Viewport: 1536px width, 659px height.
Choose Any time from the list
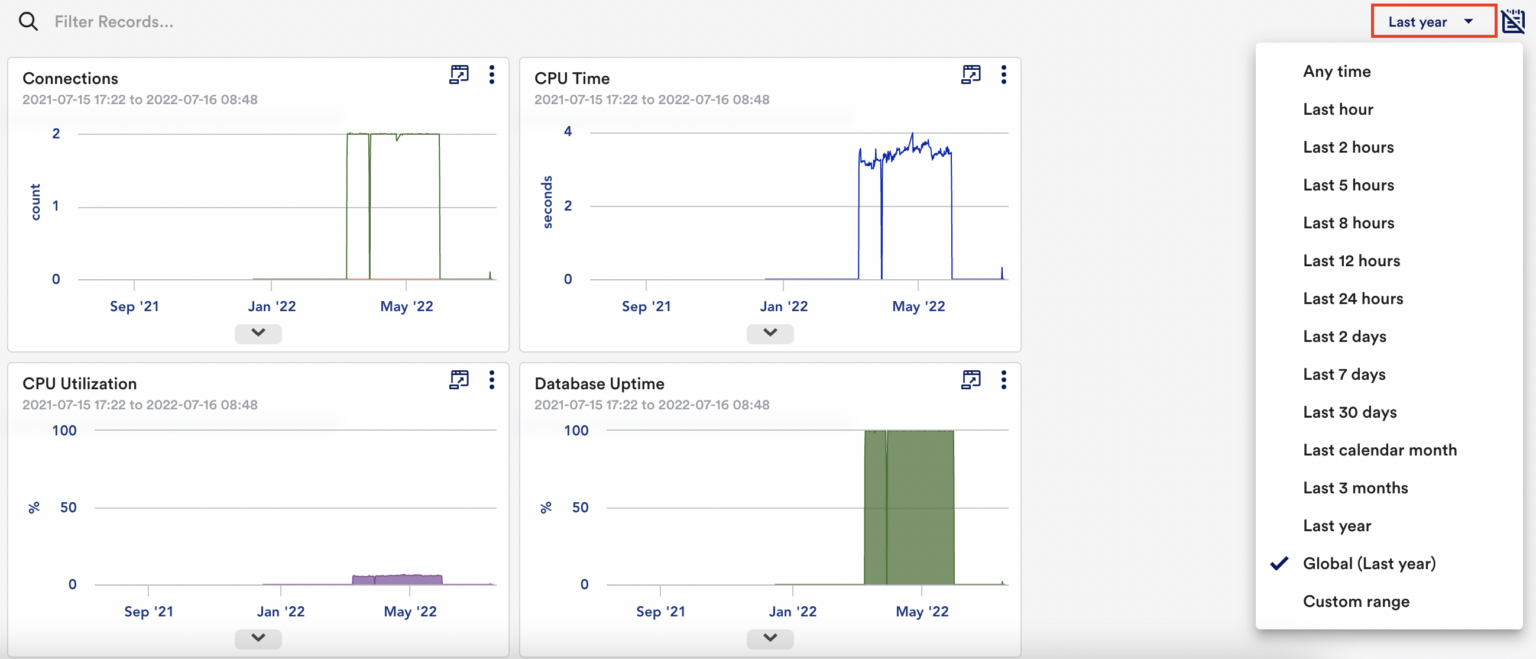click(1337, 71)
